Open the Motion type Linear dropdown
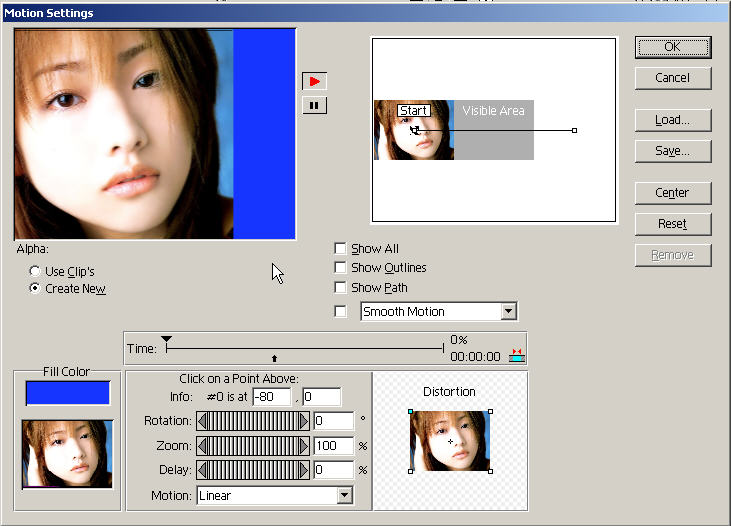 [345, 495]
